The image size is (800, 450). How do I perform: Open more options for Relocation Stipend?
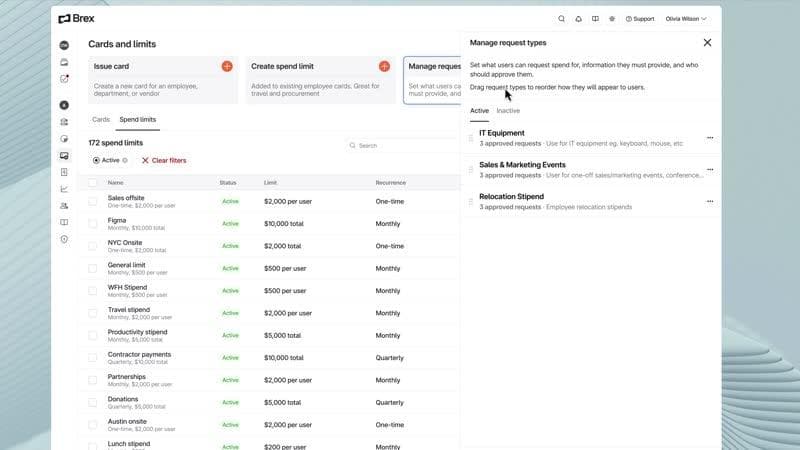pos(710,201)
